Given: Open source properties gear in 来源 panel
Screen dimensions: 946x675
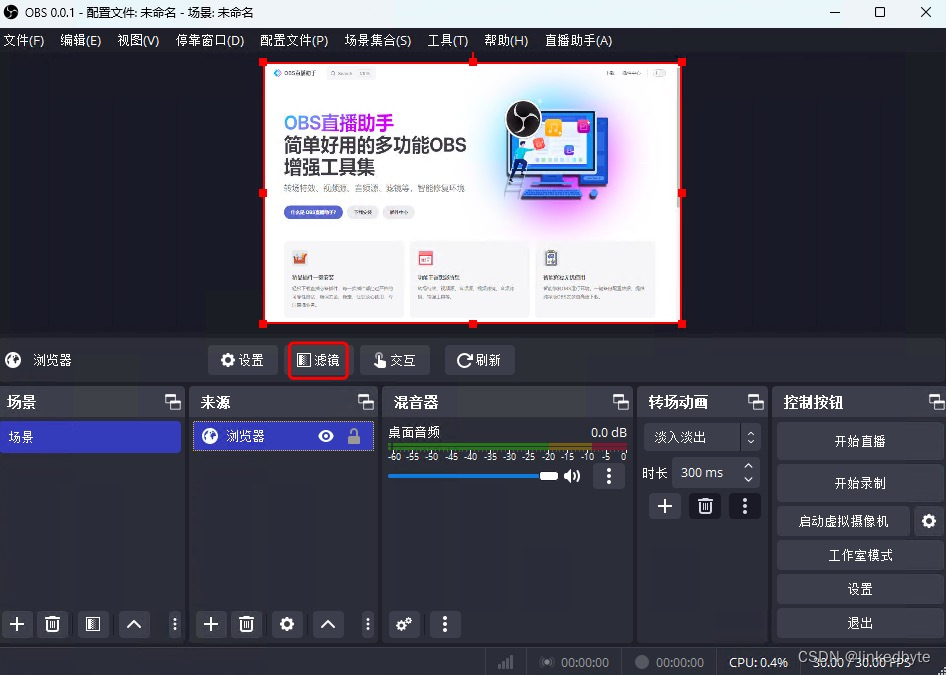Looking at the screenshot, I should pyautogui.click(x=287, y=624).
